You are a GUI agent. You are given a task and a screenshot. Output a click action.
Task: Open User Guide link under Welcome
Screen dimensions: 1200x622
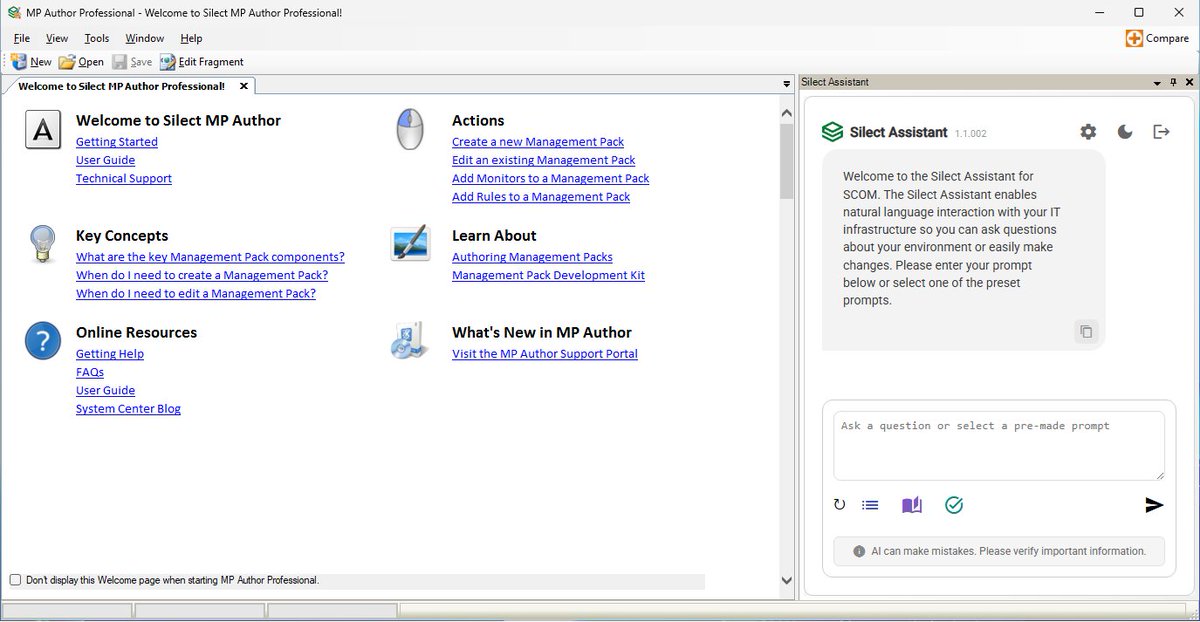tap(105, 160)
